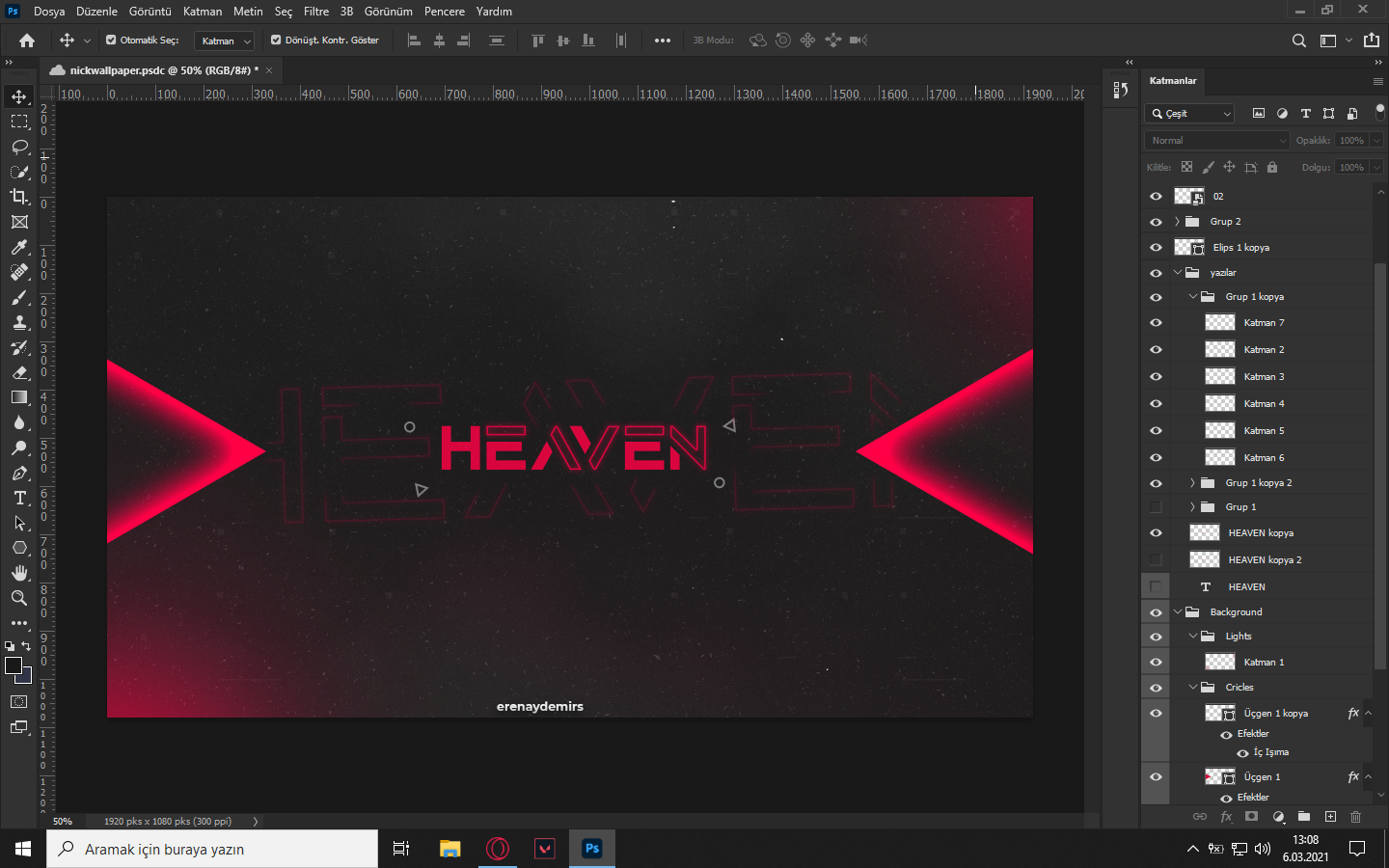Select the Brush tool
Image resolution: width=1389 pixels, height=868 pixels.
pyautogui.click(x=19, y=297)
